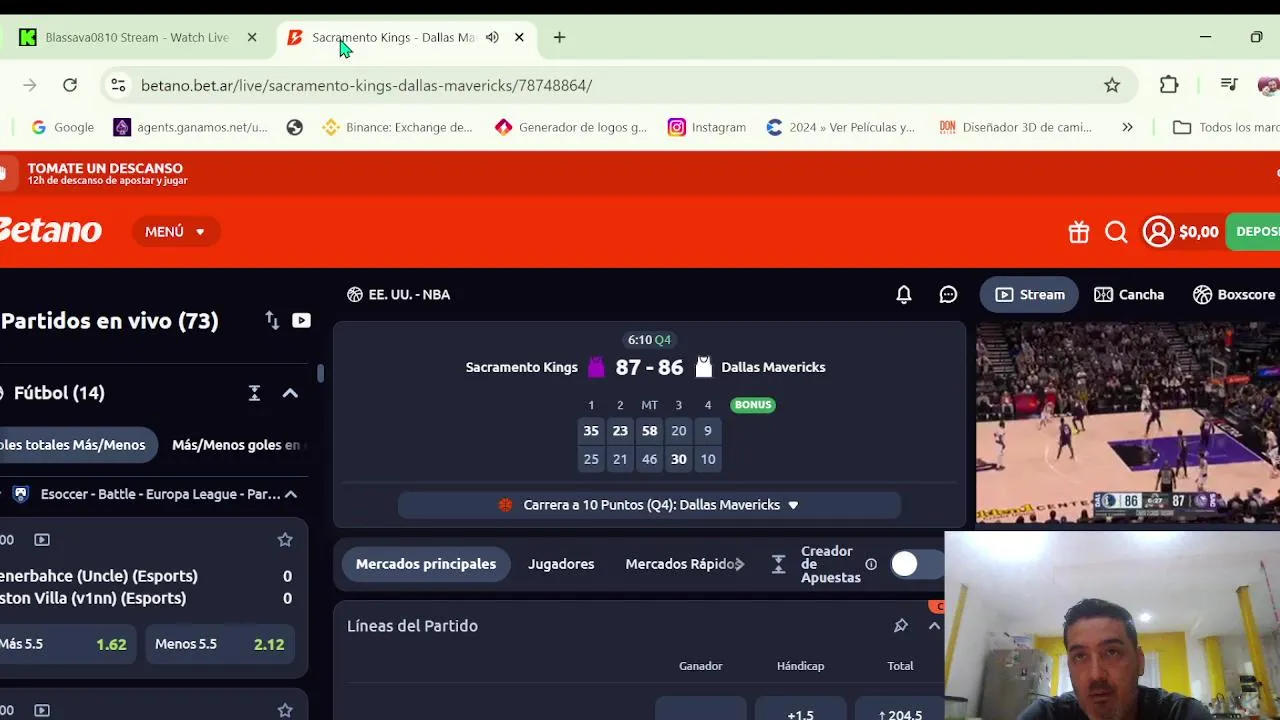Reload the current page

pos(70,85)
